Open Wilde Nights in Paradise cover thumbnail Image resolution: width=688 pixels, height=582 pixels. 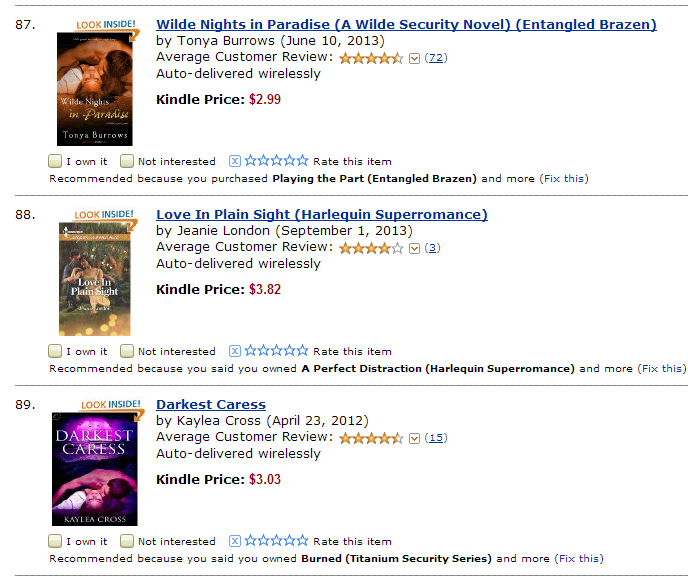click(x=95, y=89)
